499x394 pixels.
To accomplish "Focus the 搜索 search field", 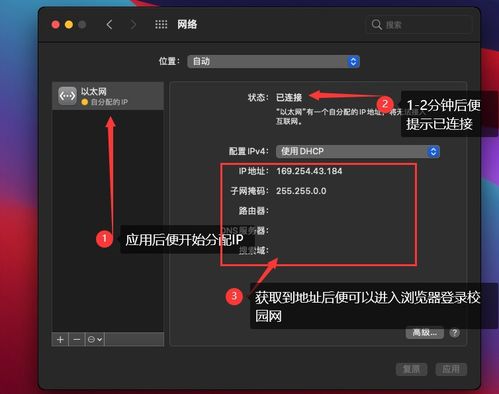I will tap(420, 25).
